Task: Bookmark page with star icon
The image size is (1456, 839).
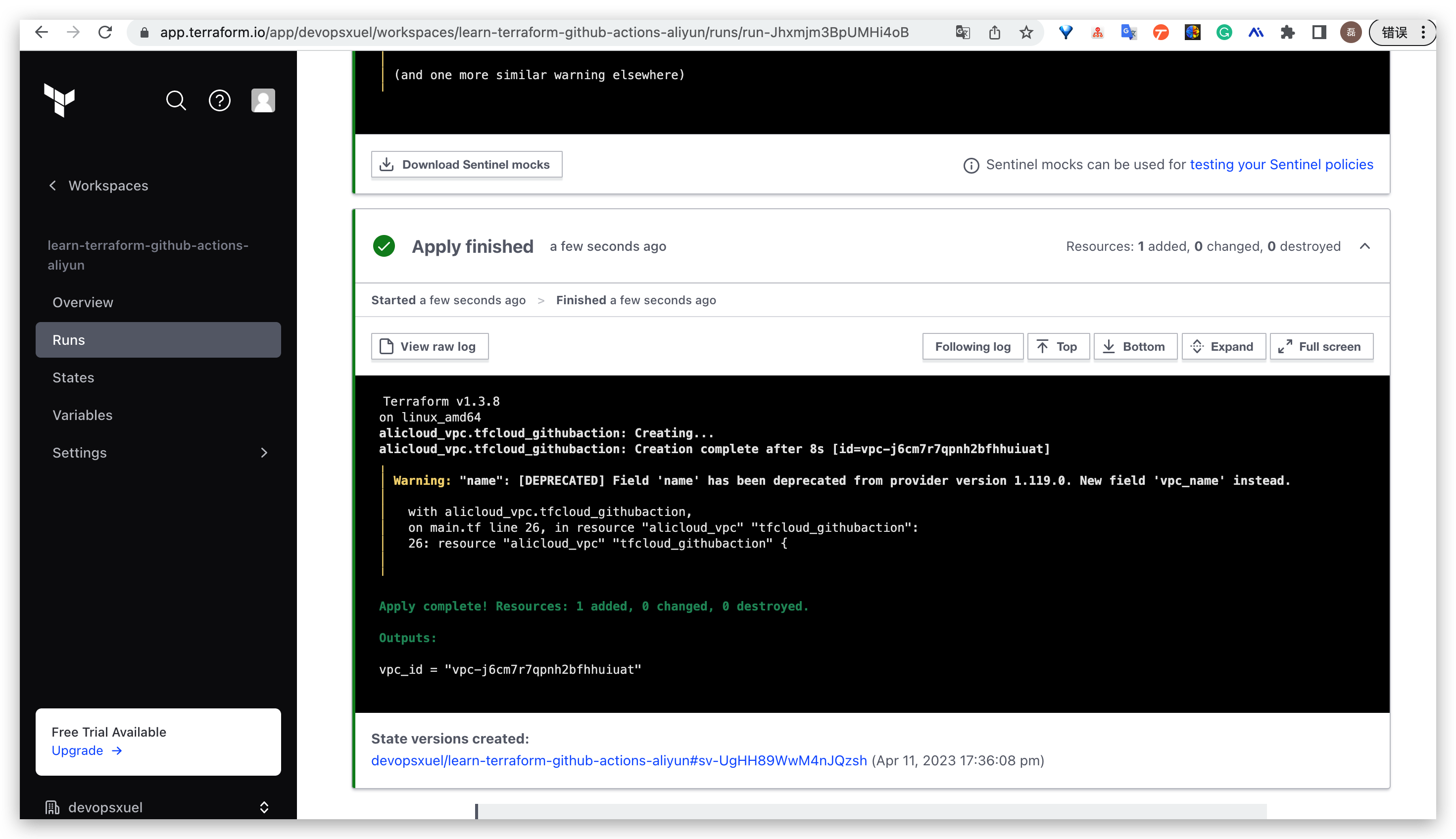Action: point(1026,32)
